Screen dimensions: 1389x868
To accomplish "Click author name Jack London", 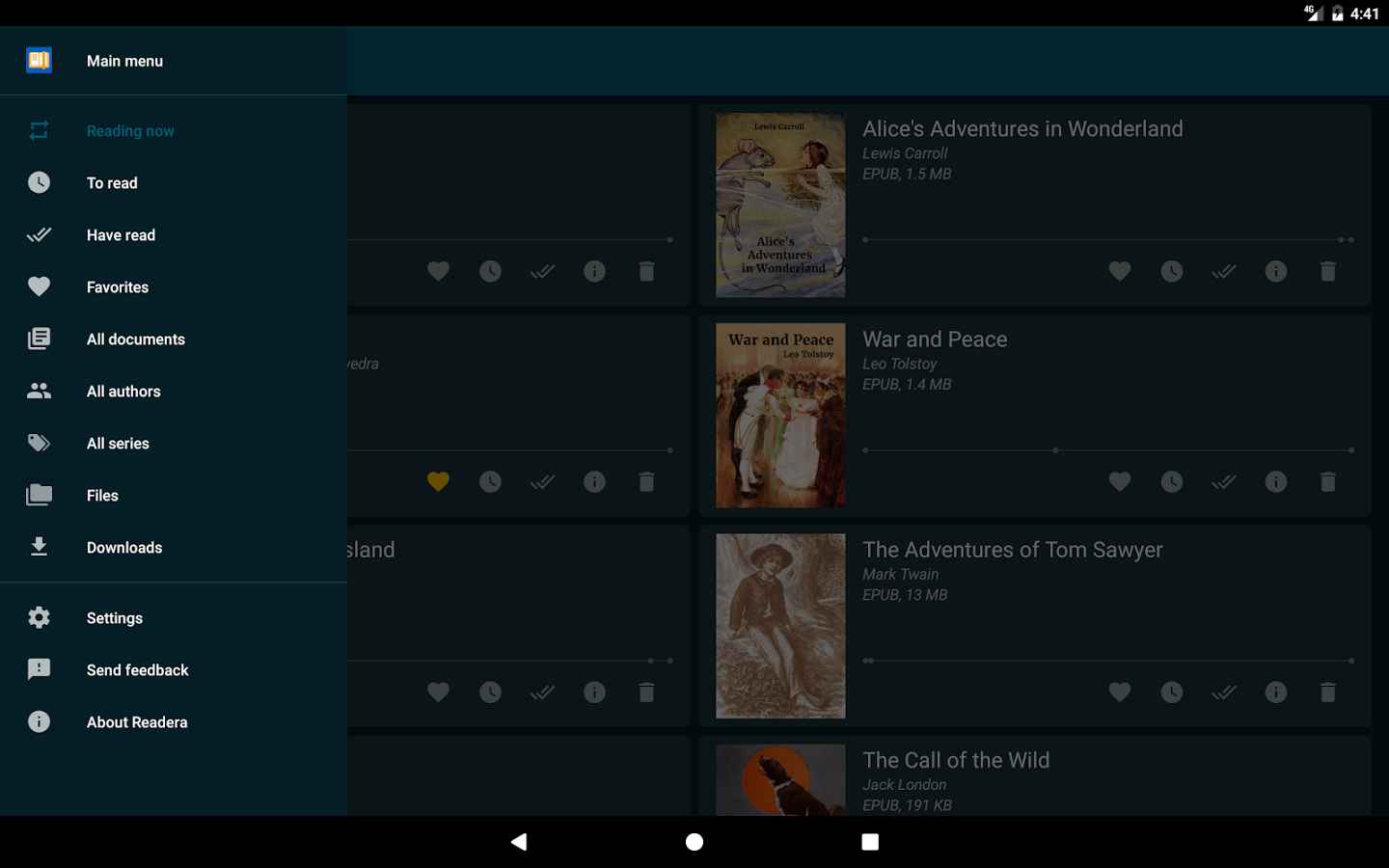I will (904, 785).
